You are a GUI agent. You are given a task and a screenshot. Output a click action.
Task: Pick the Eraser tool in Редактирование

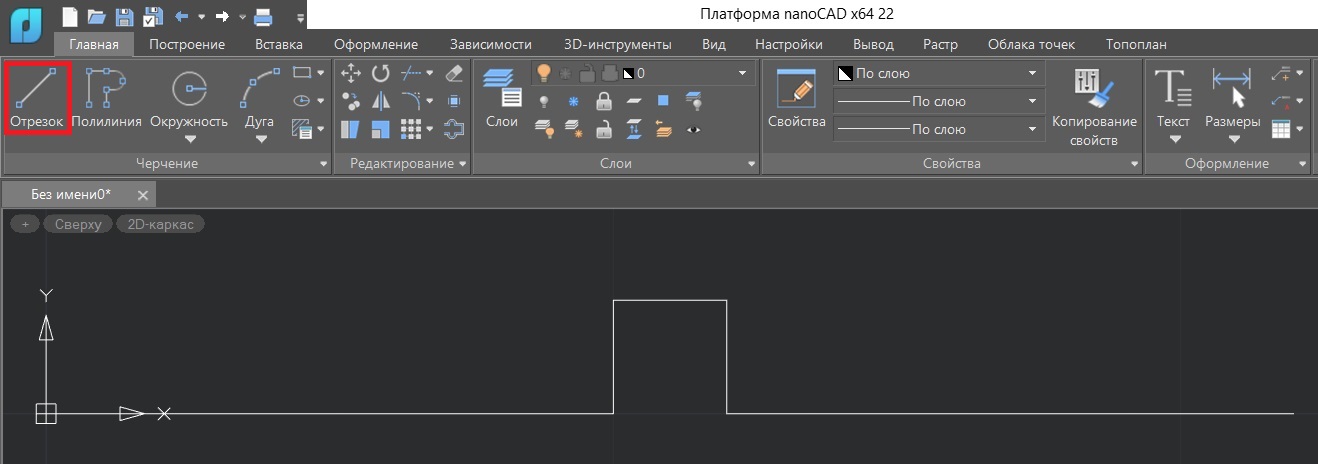pos(454,73)
